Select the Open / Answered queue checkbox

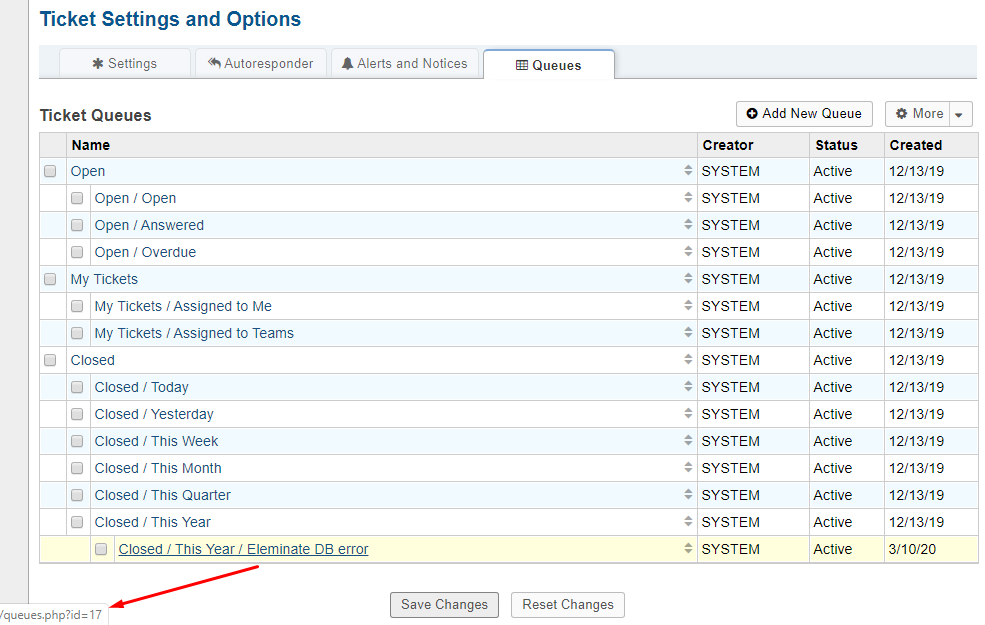(x=77, y=225)
